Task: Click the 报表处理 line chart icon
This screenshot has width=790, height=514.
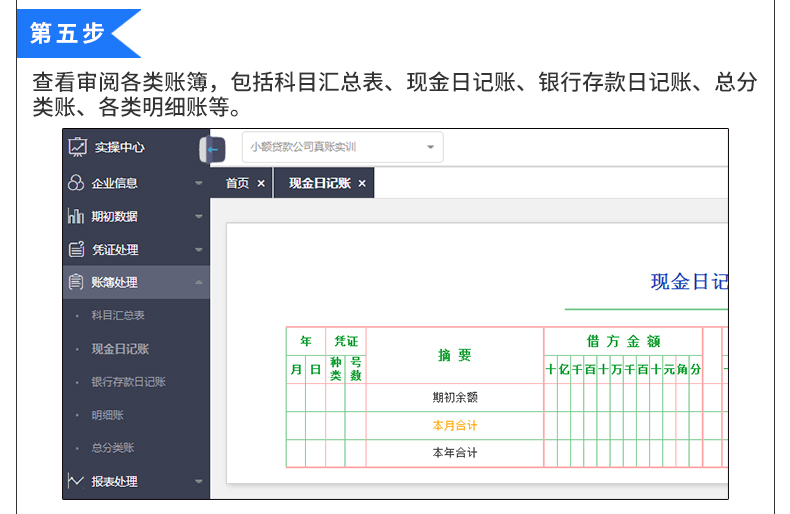Action: (x=76, y=481)
